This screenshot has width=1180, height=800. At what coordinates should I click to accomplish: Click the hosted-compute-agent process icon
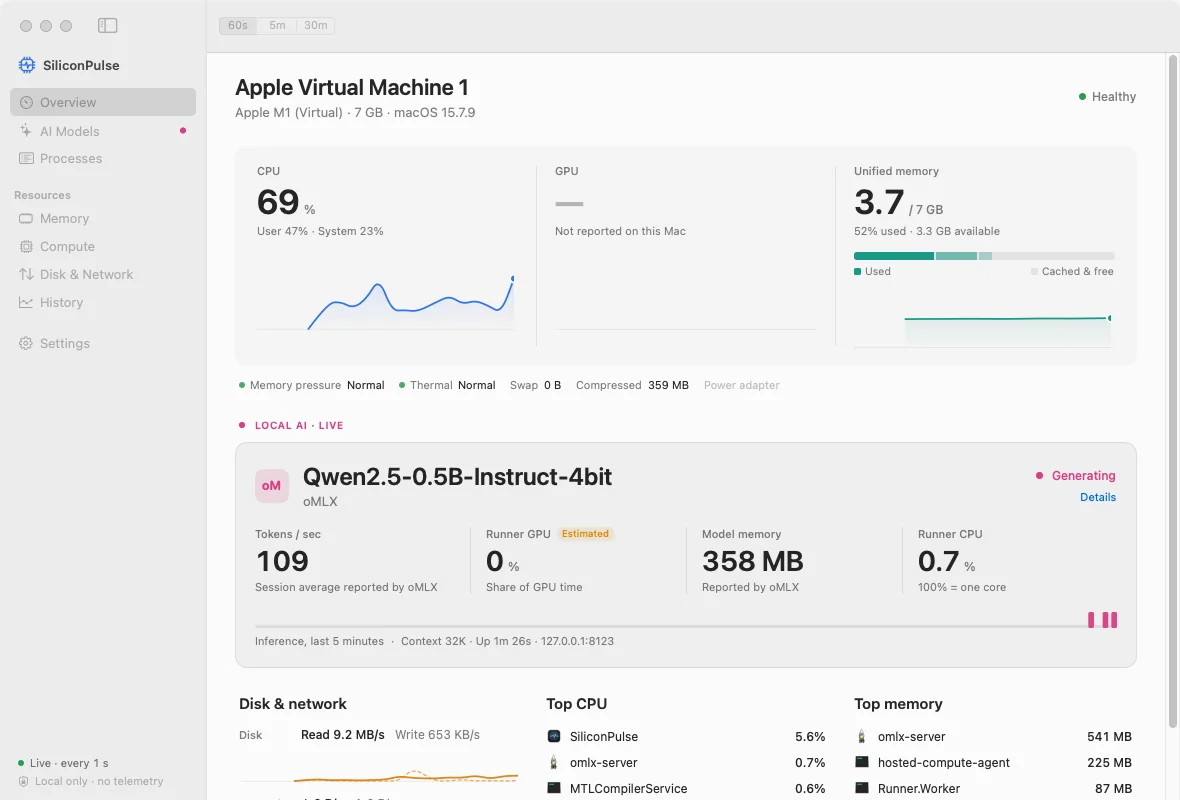862,762
